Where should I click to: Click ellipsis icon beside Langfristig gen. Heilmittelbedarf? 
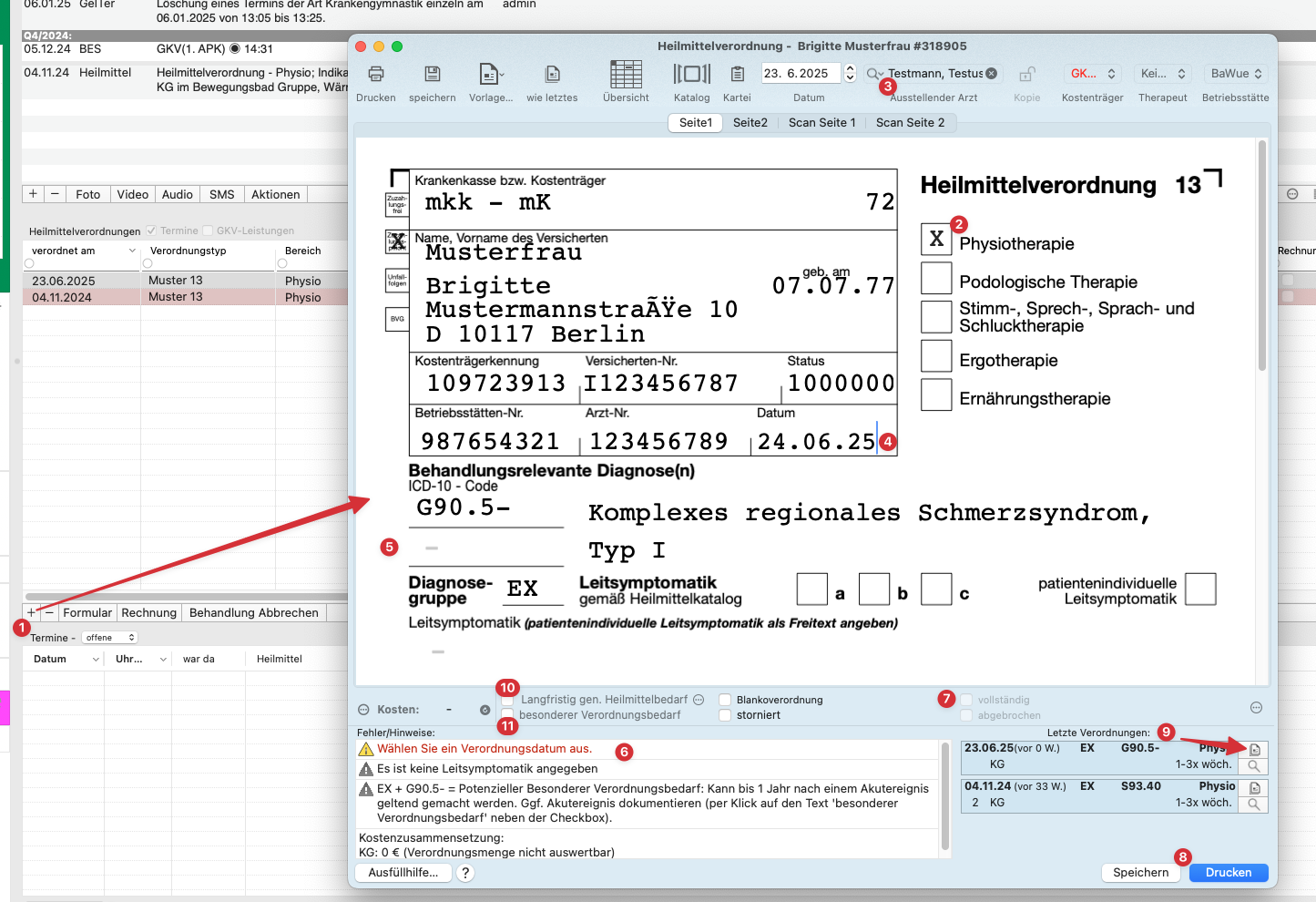tap(699, 700)
